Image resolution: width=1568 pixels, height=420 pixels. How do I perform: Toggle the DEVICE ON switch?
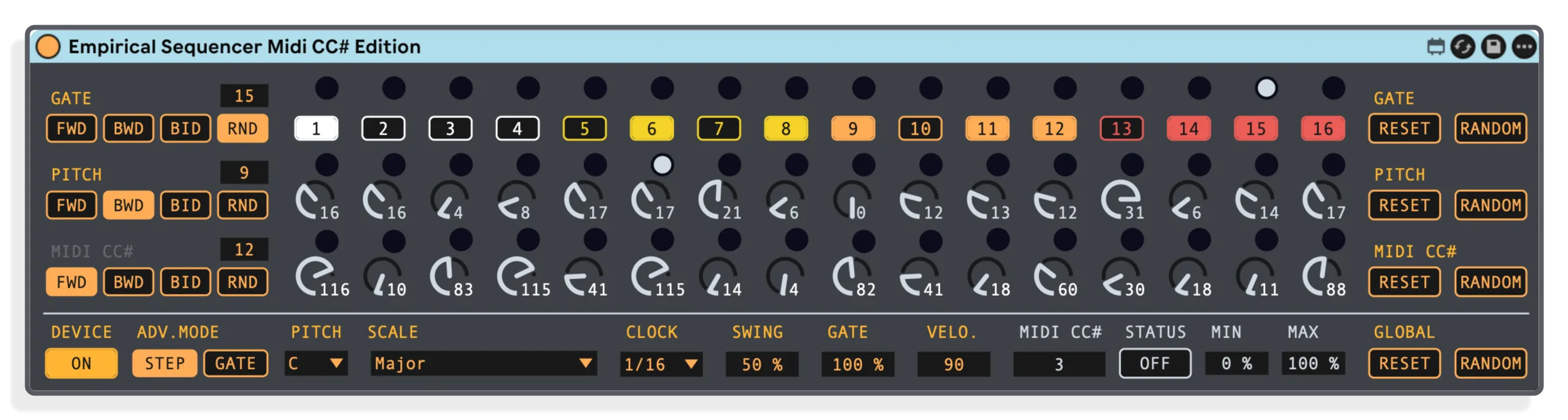point(81,363)
